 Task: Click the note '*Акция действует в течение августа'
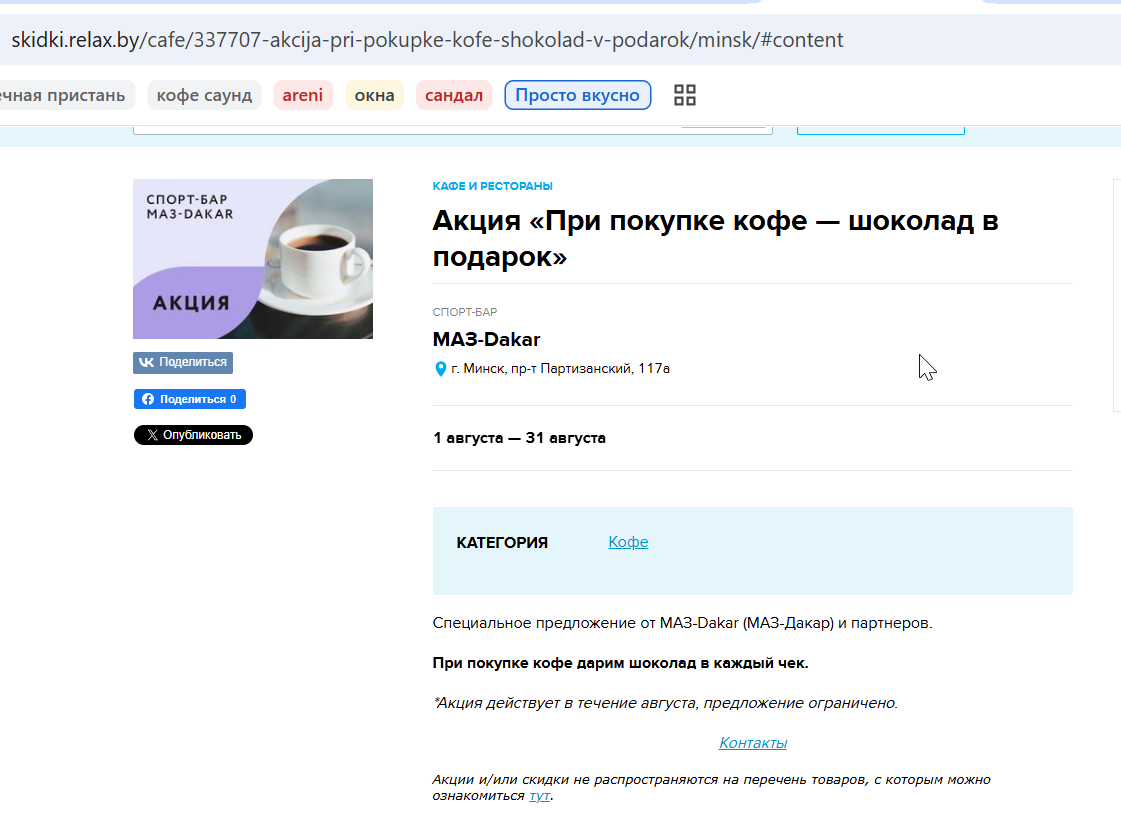[x=565, y=703]
